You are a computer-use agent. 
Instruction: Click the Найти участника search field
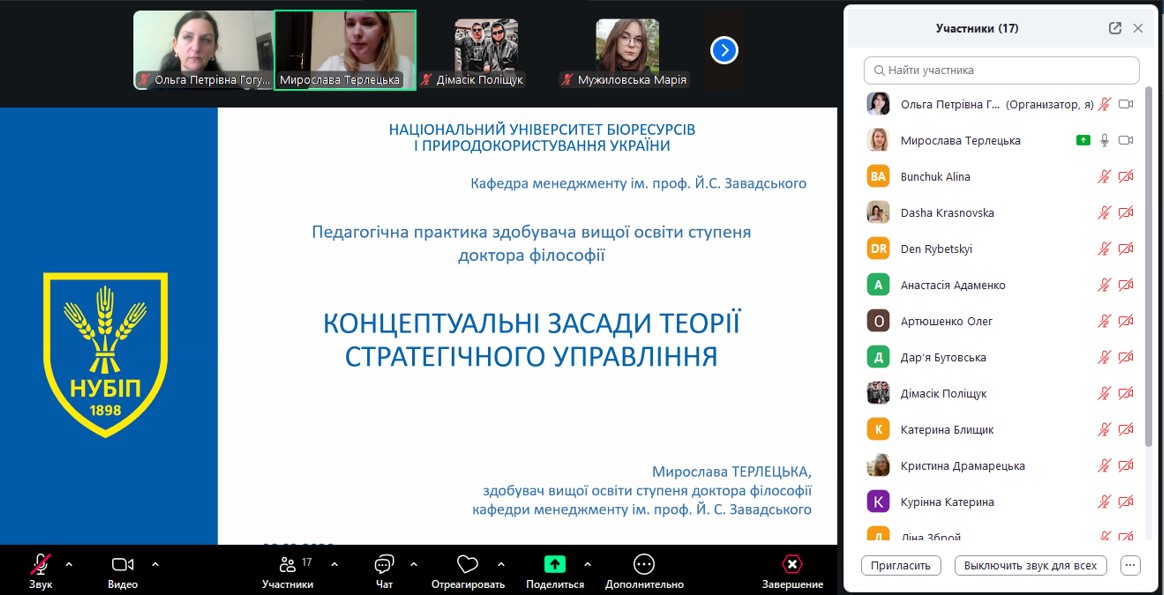pyautogui.click(x=1001, y=70)
